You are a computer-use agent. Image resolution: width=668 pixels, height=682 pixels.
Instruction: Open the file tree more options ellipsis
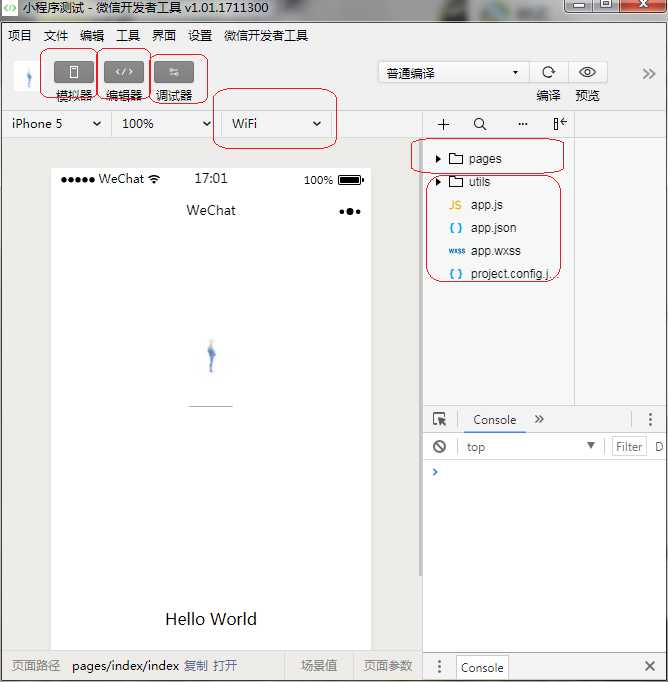[523, 124]
